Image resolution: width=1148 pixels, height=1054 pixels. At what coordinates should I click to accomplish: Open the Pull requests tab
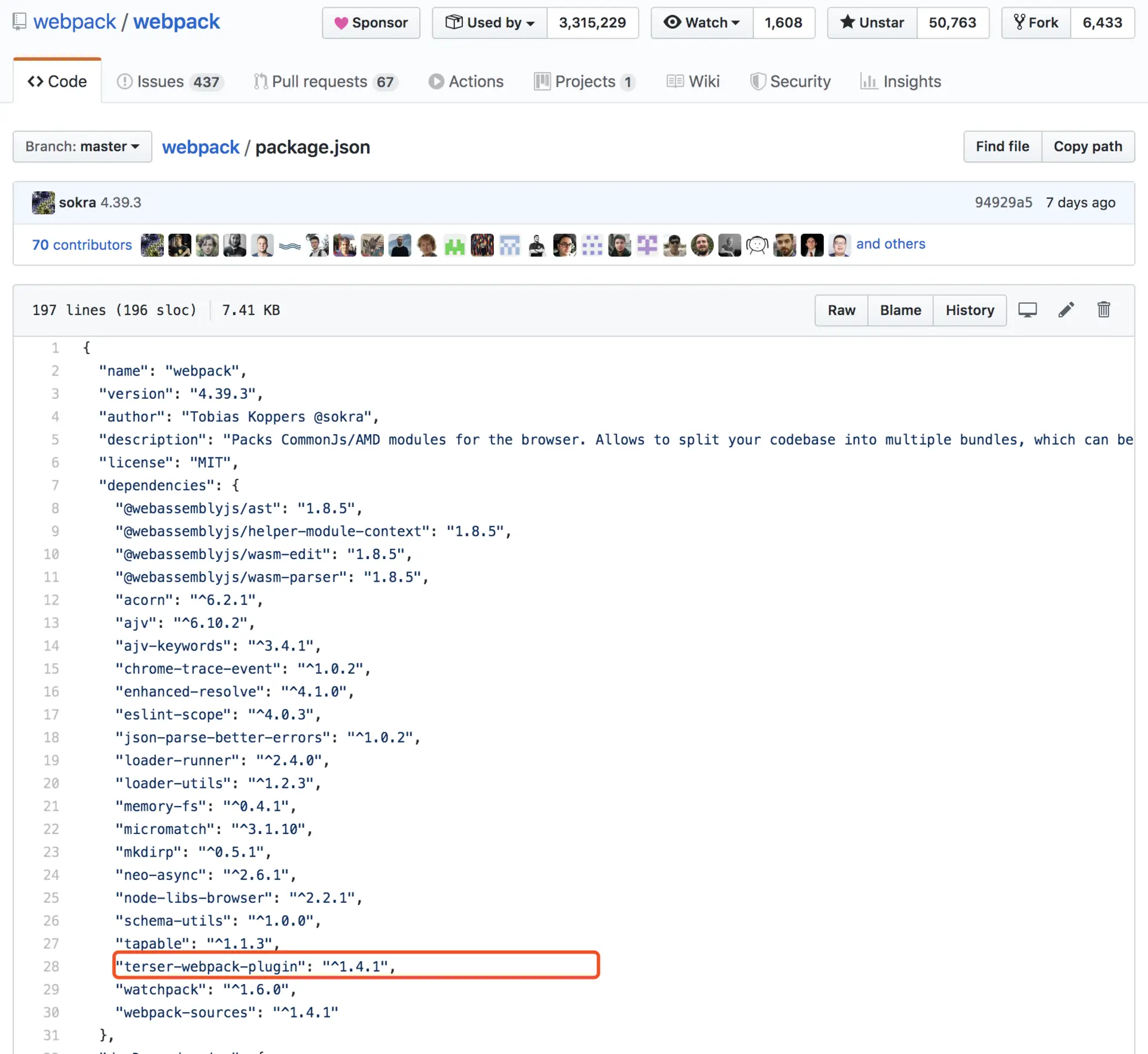[x=326, y=81]
